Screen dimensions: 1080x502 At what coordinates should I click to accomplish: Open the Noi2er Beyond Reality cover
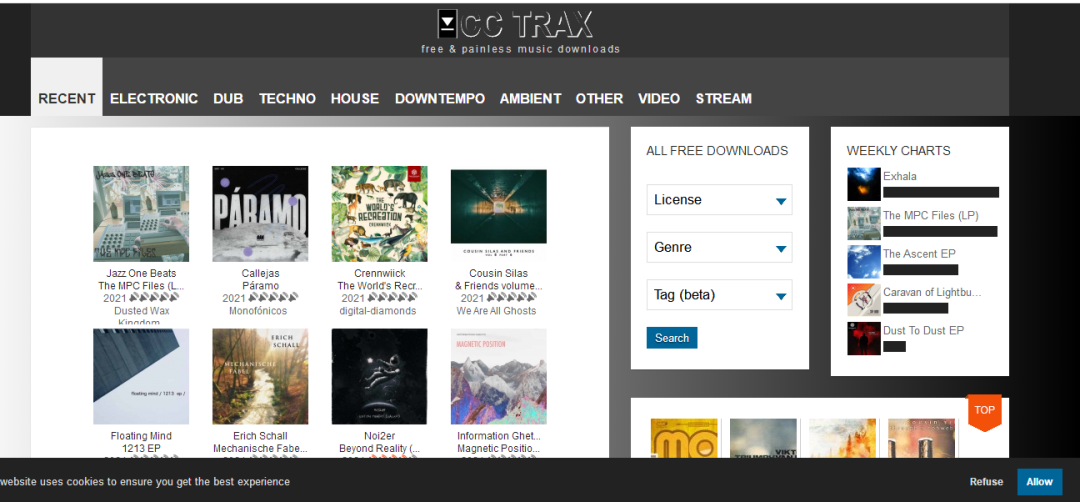(380, 377)
